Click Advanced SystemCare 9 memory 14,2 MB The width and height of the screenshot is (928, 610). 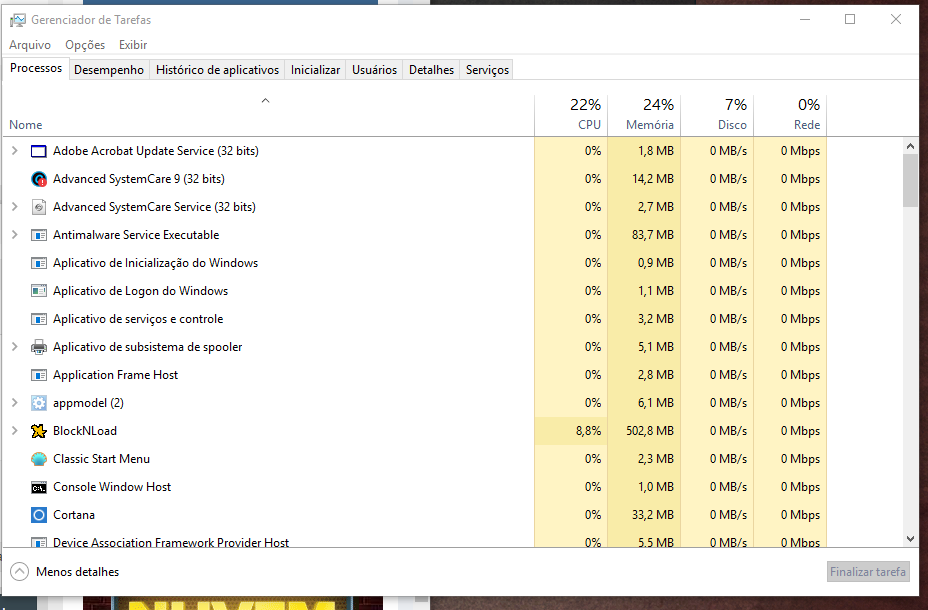[653, 179]
